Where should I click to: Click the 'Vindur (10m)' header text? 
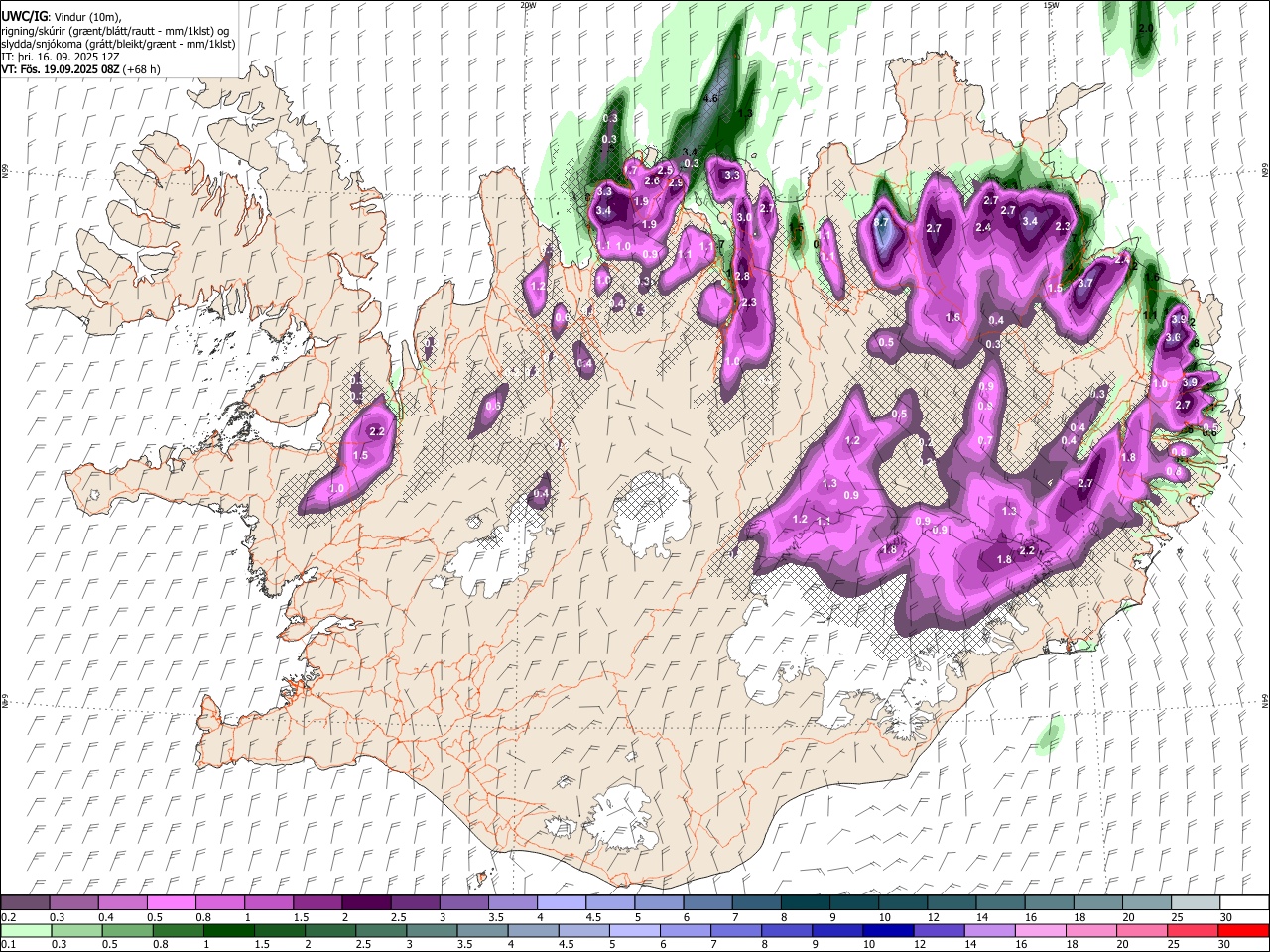[88, 17]
